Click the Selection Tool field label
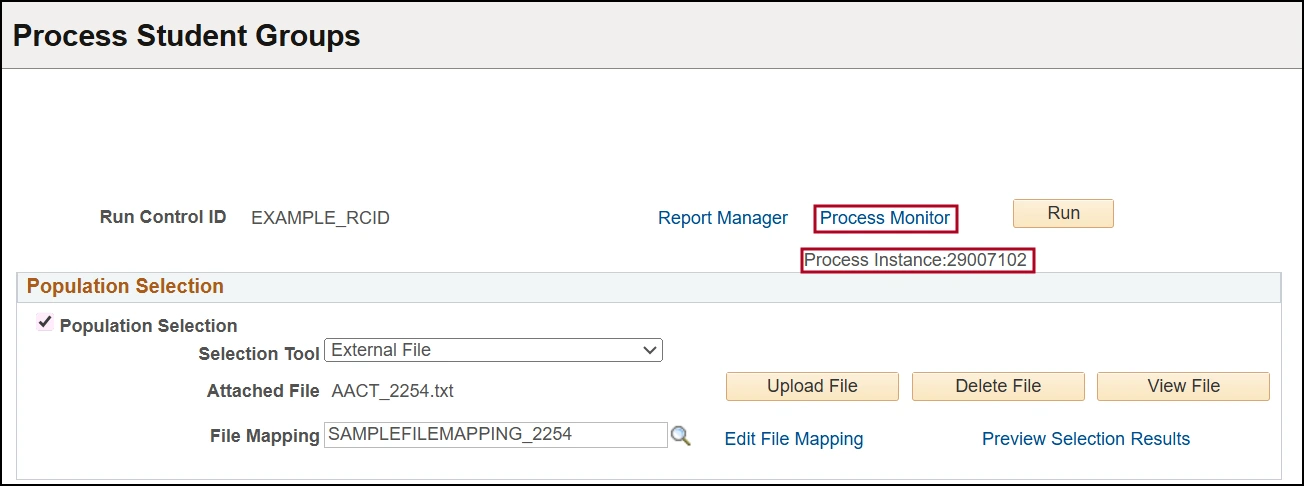The image size is (1304, 486). point(259,354)
